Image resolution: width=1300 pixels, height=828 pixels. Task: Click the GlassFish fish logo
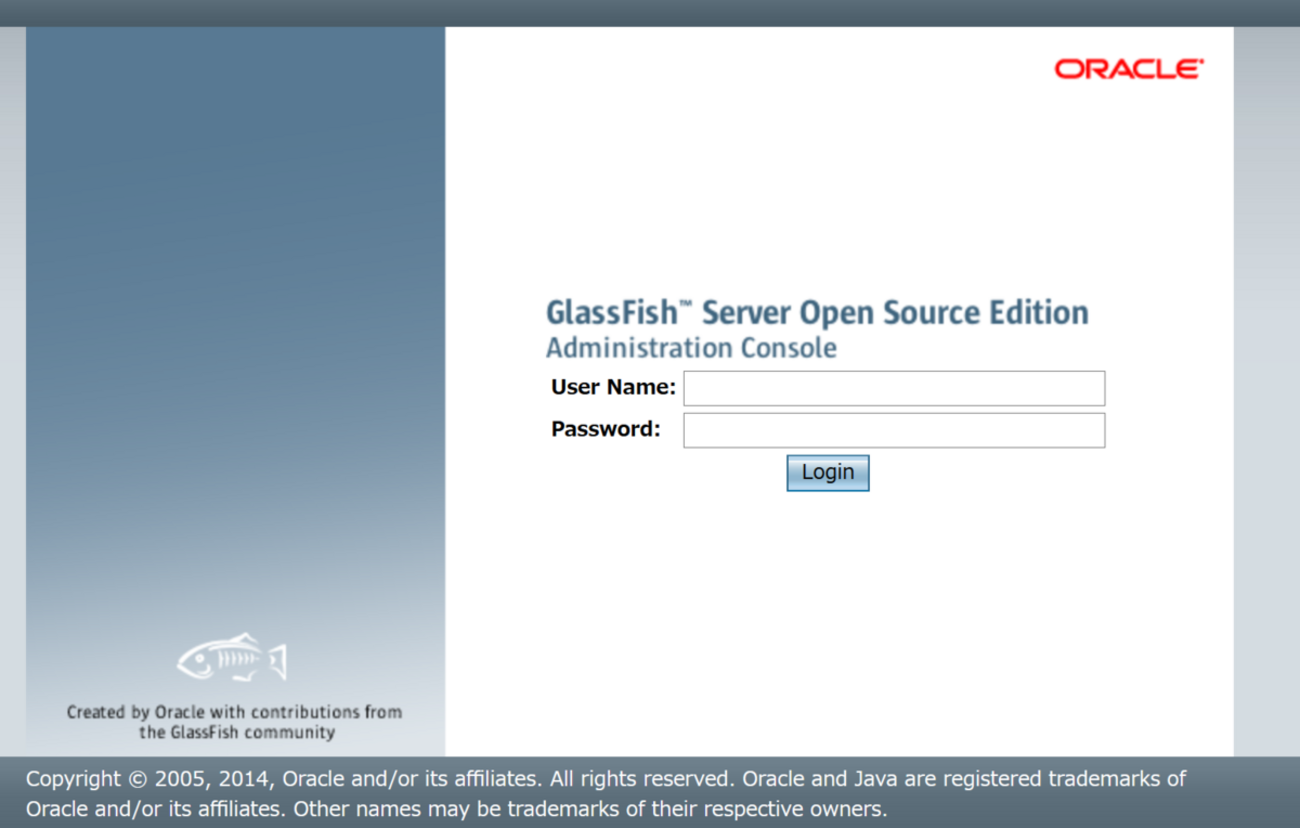pos(232,658)
